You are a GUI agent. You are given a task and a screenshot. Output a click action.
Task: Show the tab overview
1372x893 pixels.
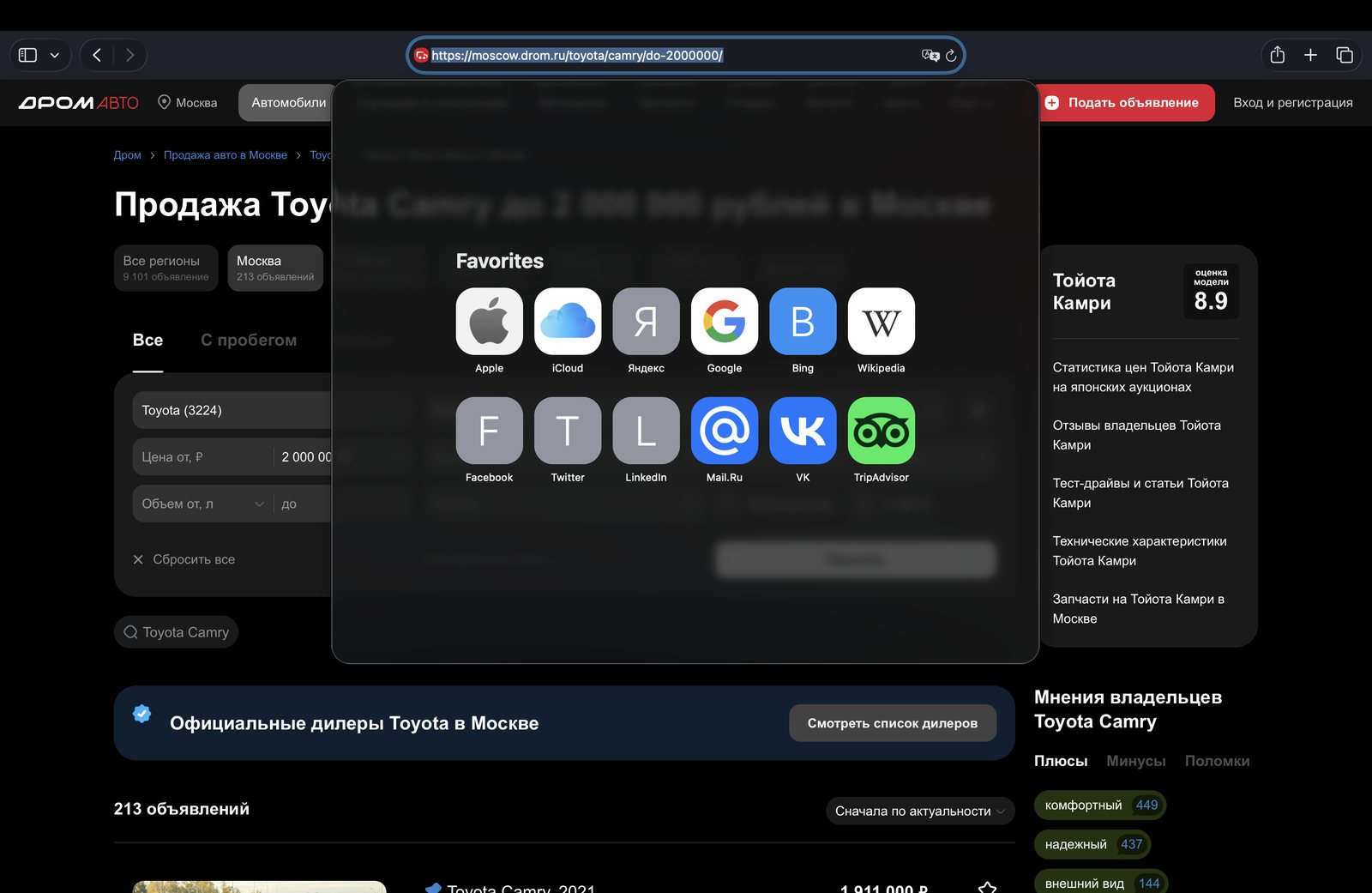point(1344,55)
